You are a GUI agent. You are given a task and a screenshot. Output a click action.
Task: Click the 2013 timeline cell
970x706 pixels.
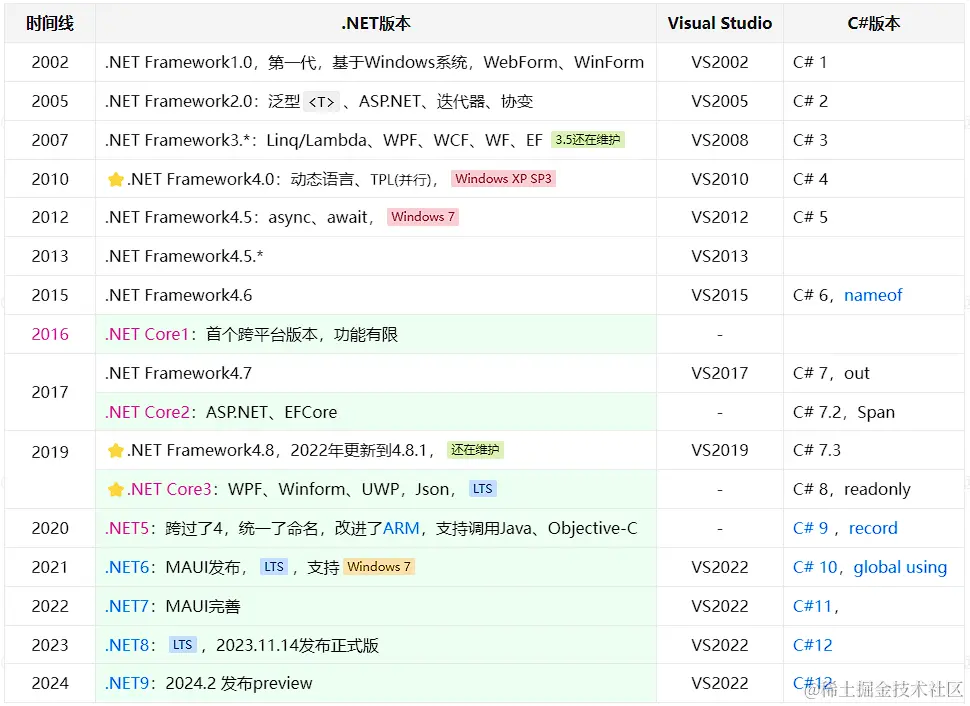50,257
